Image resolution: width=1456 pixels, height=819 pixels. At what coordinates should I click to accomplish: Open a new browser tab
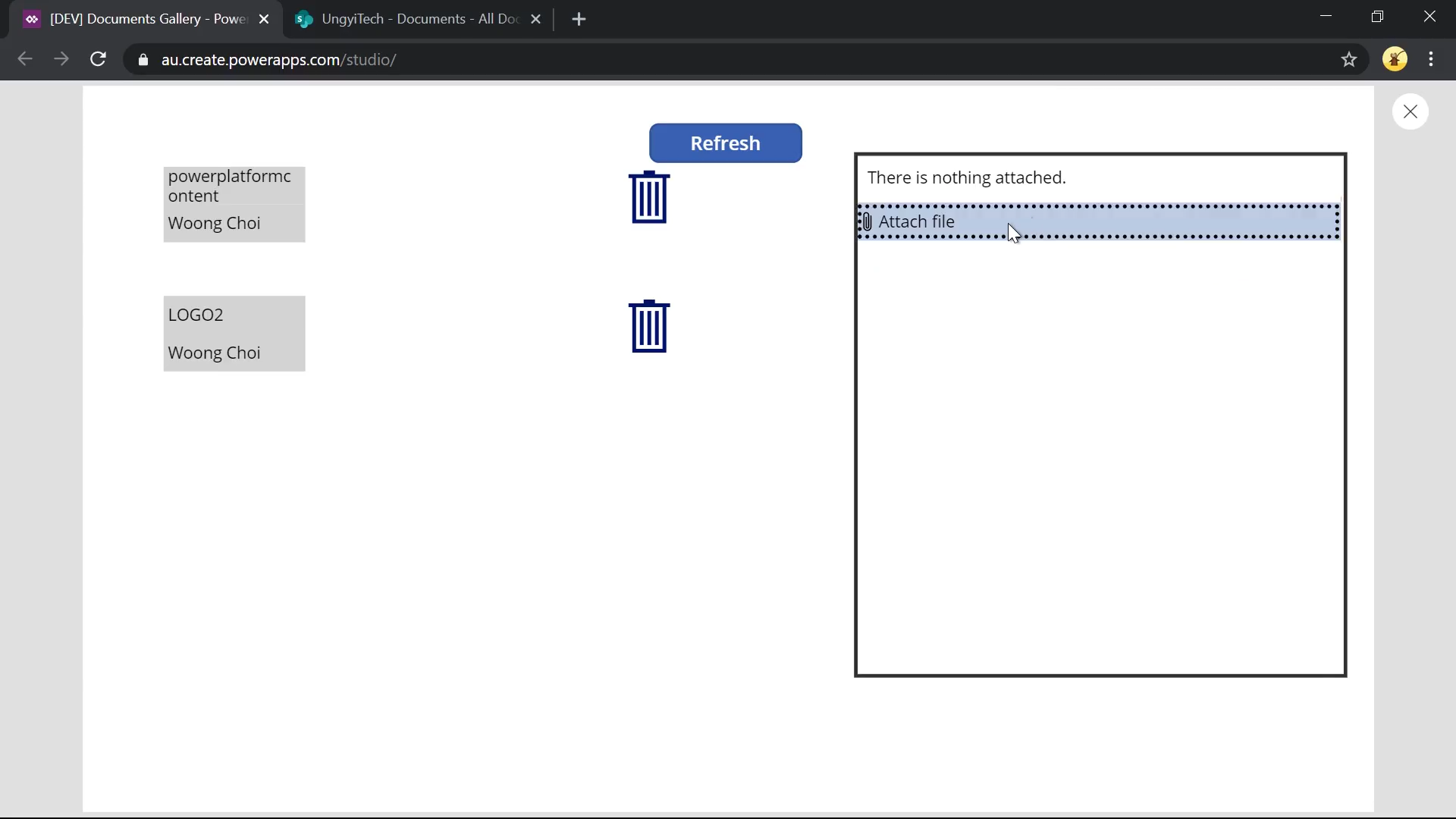(x=579, y=20)
